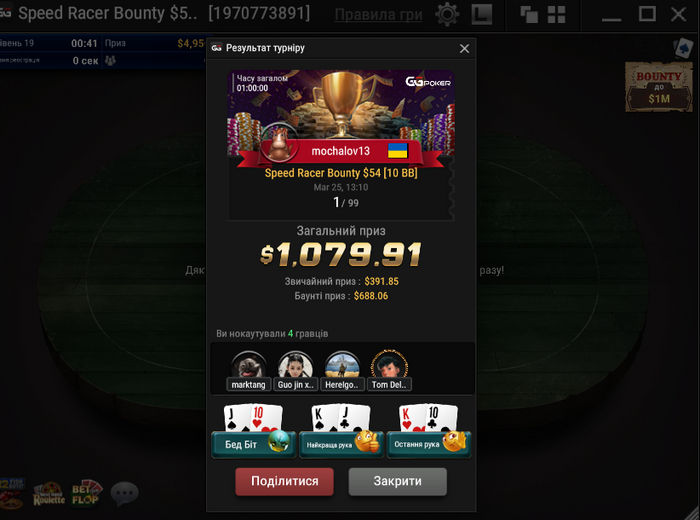This screenshot has height=520, width=700.
Task: Select the cascade windows icon
Action: pos(529,15)
